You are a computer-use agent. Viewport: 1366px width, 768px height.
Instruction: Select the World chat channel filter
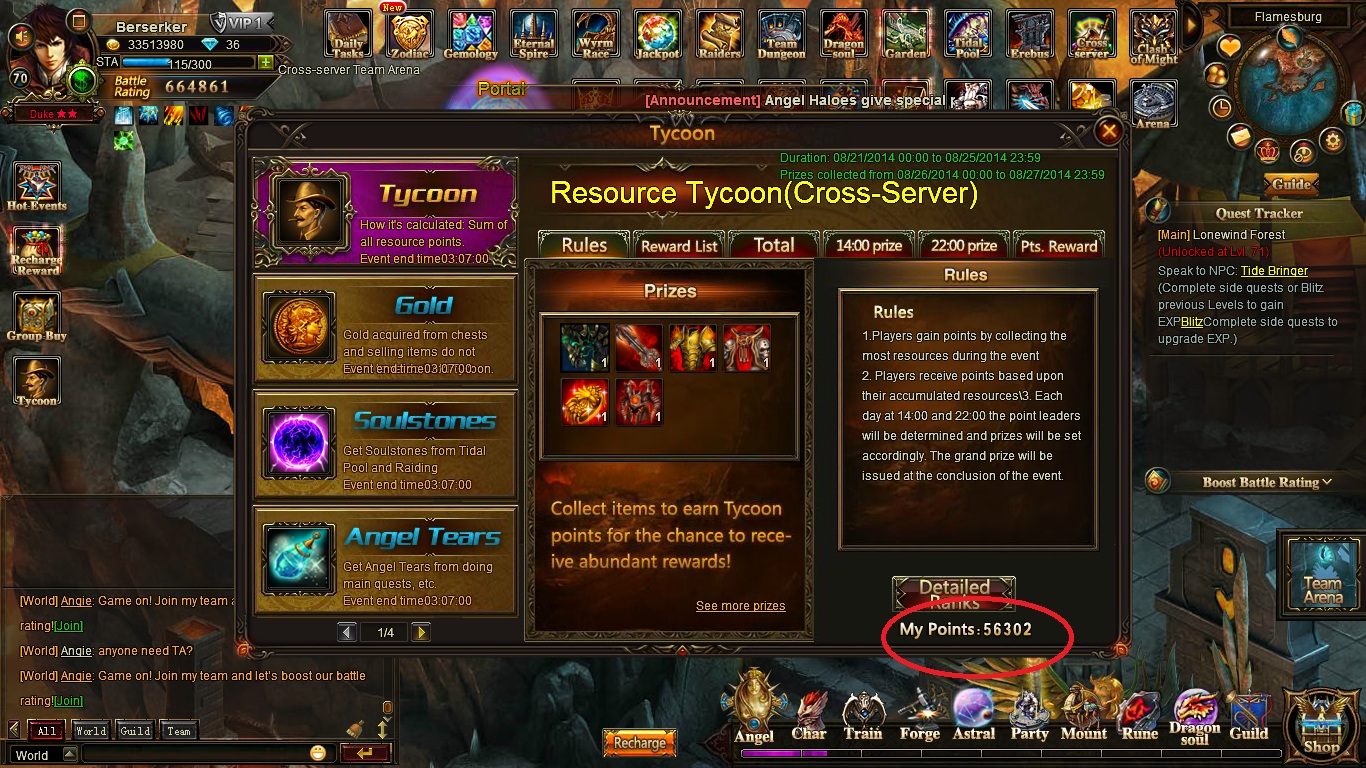91,730
